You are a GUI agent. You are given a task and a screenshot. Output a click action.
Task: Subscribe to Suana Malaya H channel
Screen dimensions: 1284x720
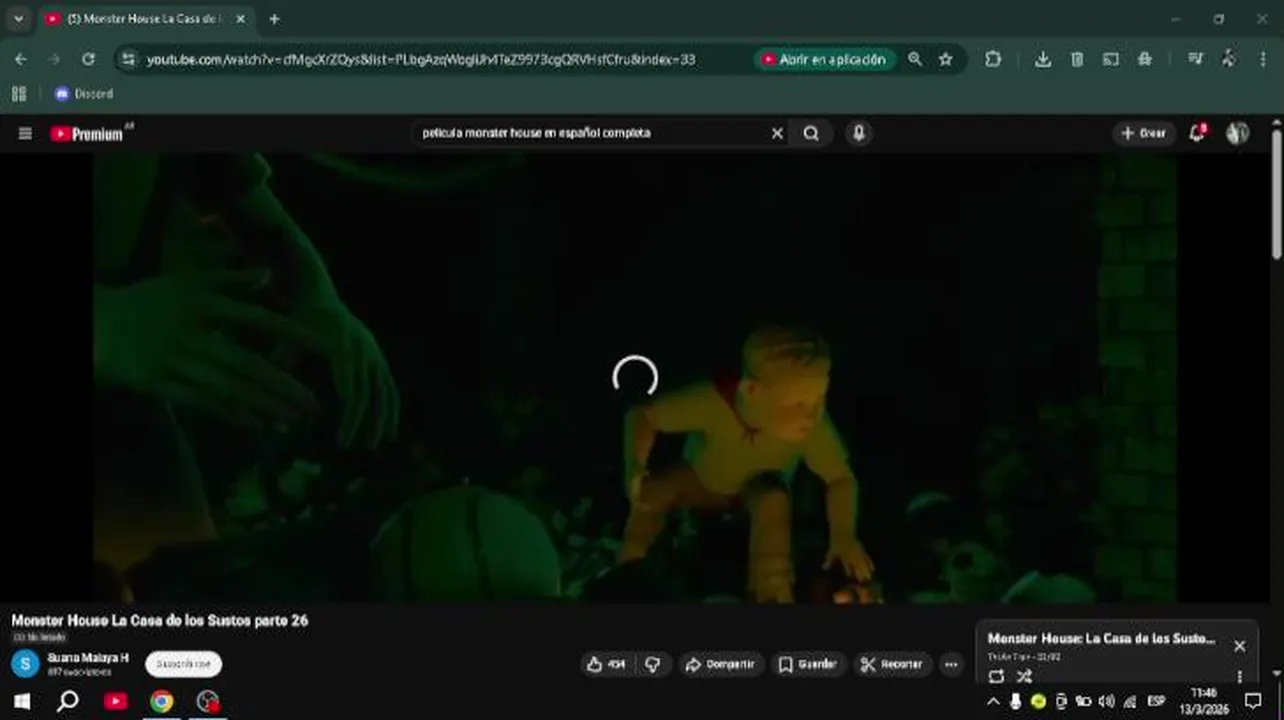click(x=183, y=664)
